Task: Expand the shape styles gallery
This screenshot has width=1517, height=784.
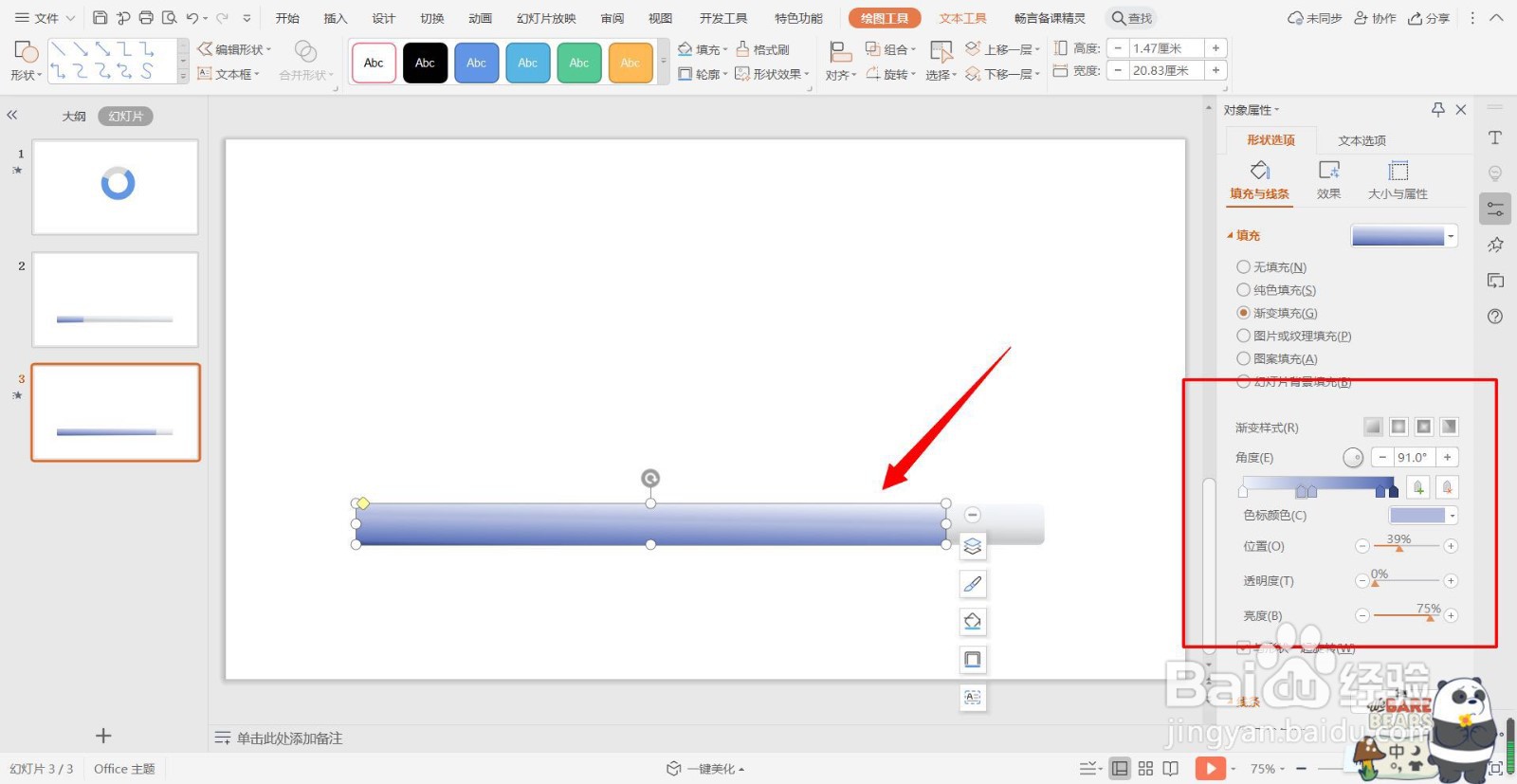Action: point(663,62)
